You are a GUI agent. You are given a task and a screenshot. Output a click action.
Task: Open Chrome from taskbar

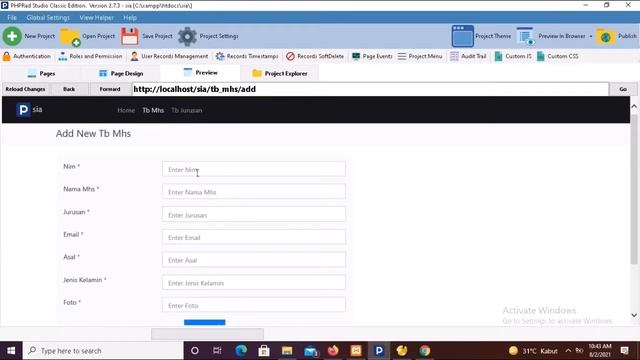pos(425,351)
